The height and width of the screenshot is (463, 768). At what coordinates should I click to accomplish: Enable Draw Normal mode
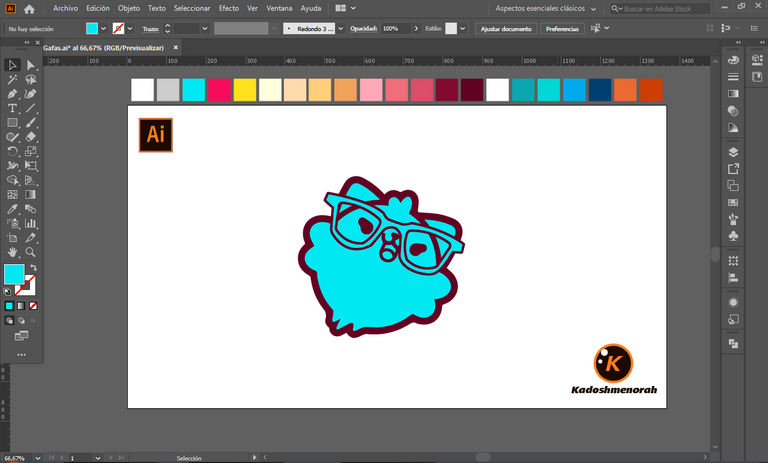click(x=9, y=320)
